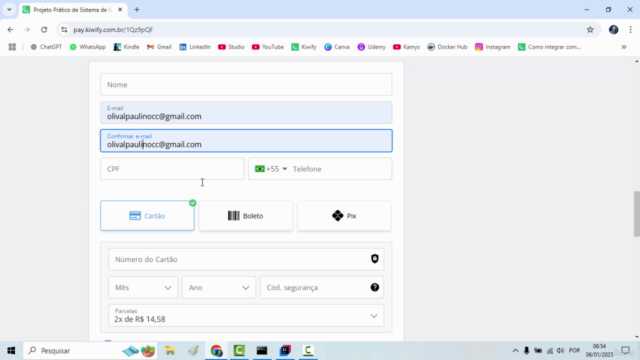Open the ChatGPT bookmark

tap(46, 47)
